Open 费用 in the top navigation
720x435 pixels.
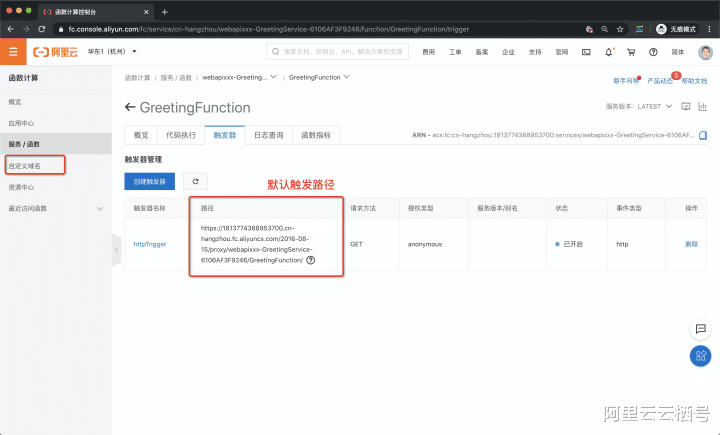coord(428,52)
